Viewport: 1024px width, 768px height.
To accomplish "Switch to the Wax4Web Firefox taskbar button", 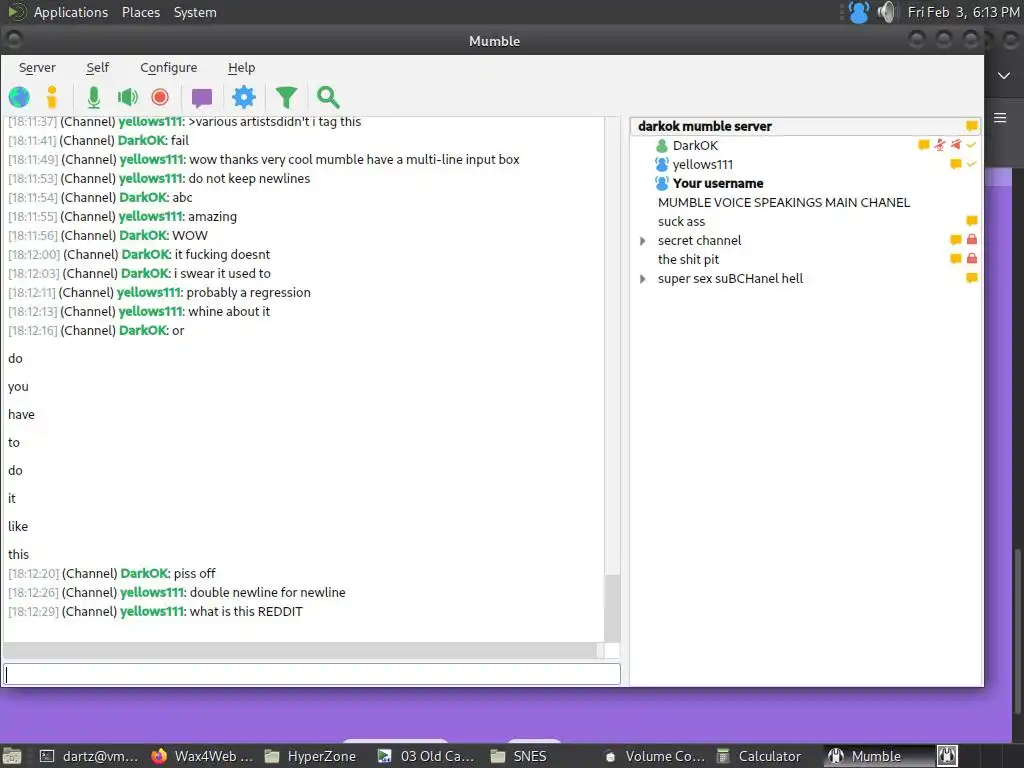I will pyautogui.click(x=202, y=756).
